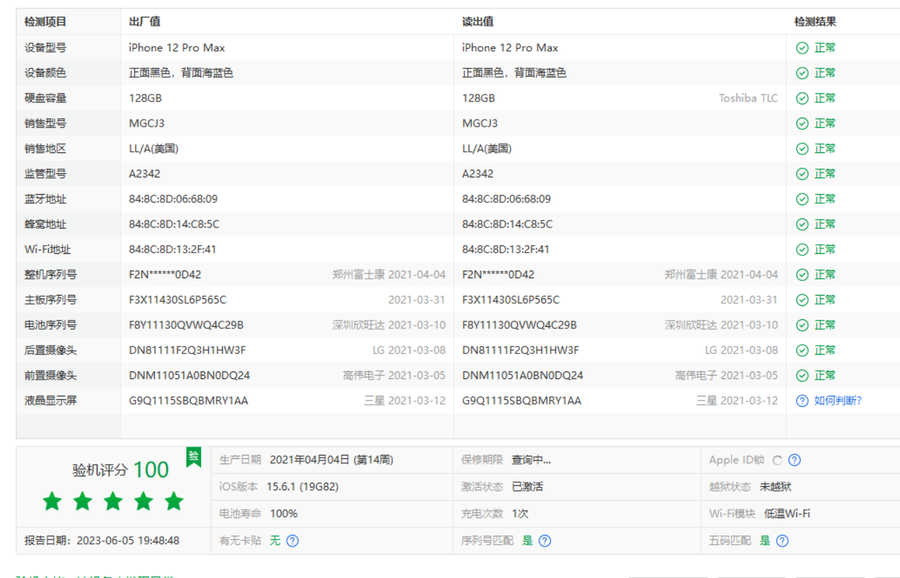Click warranty status 查询中...
The width and height of the screenshot is (900, 578).
pos(531,460)
